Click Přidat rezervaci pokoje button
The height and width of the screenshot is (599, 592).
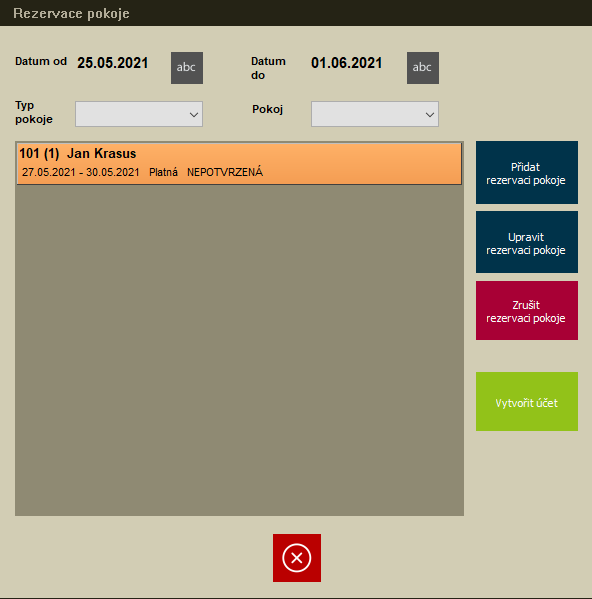point(527,172)
